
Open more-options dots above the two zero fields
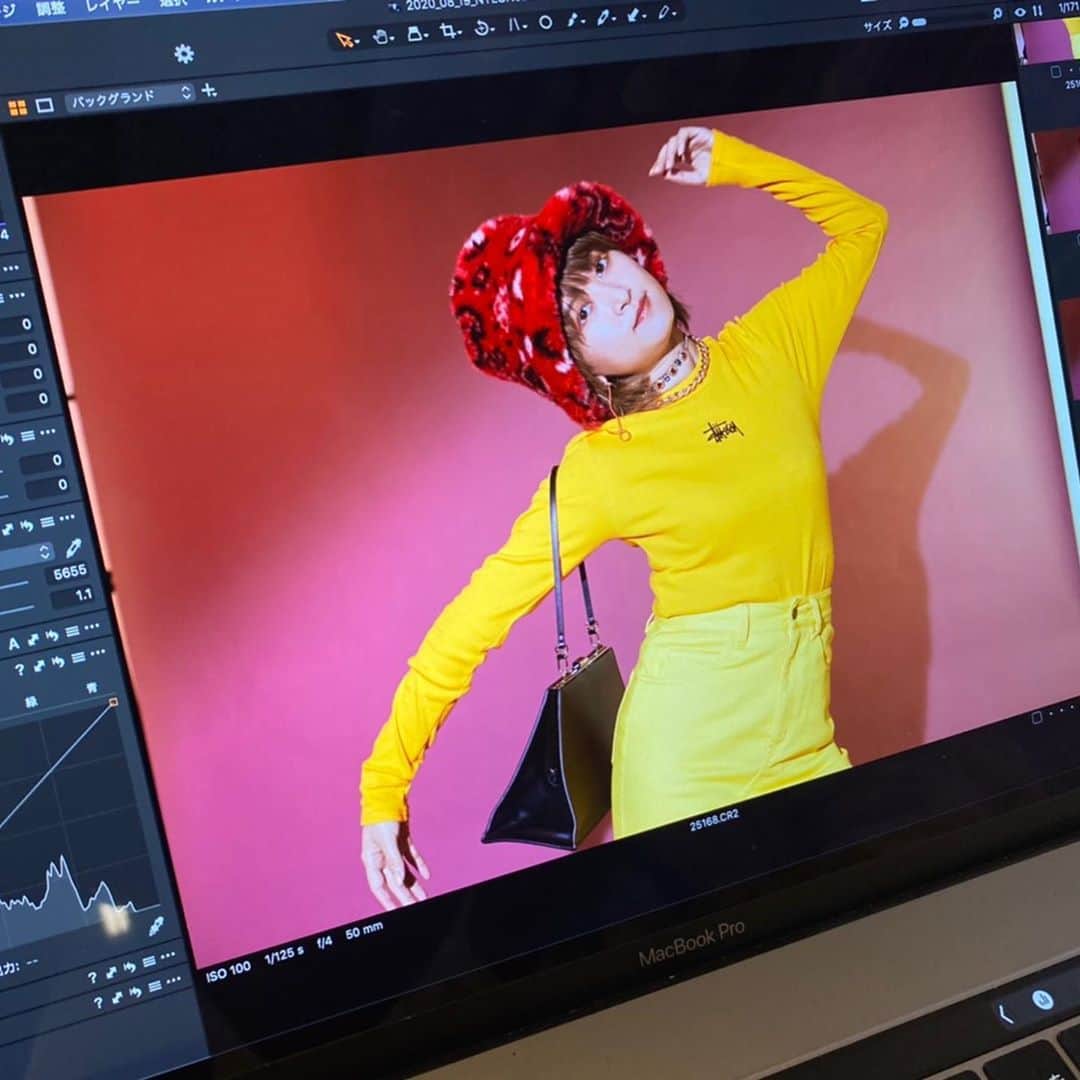48,433
